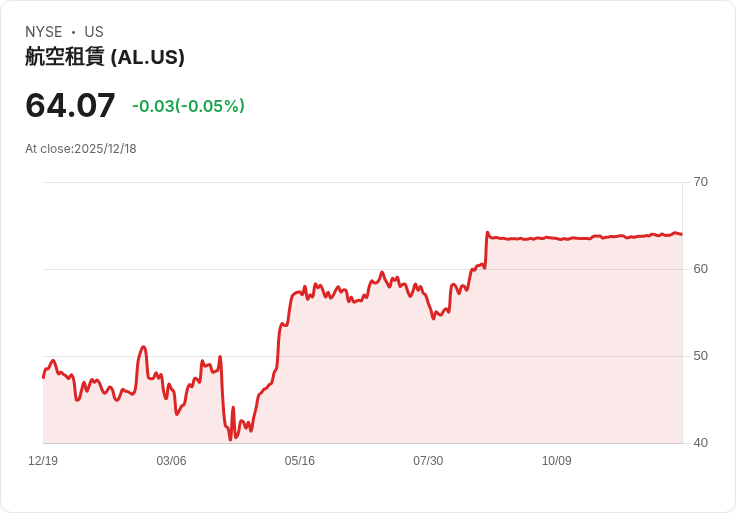Click the At close:2025/12/18 timestamp
Viewport: 736px width, 513px height.
pos(81,149)
